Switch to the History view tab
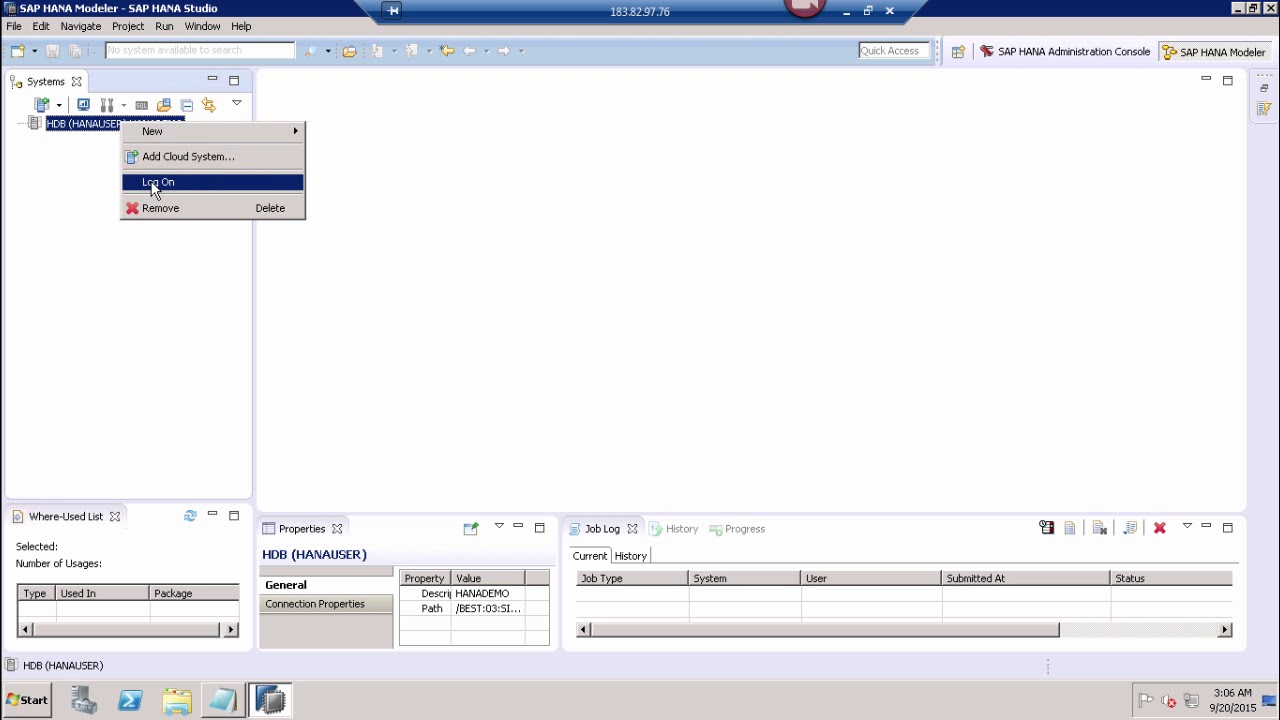 [x=673, y=528]
